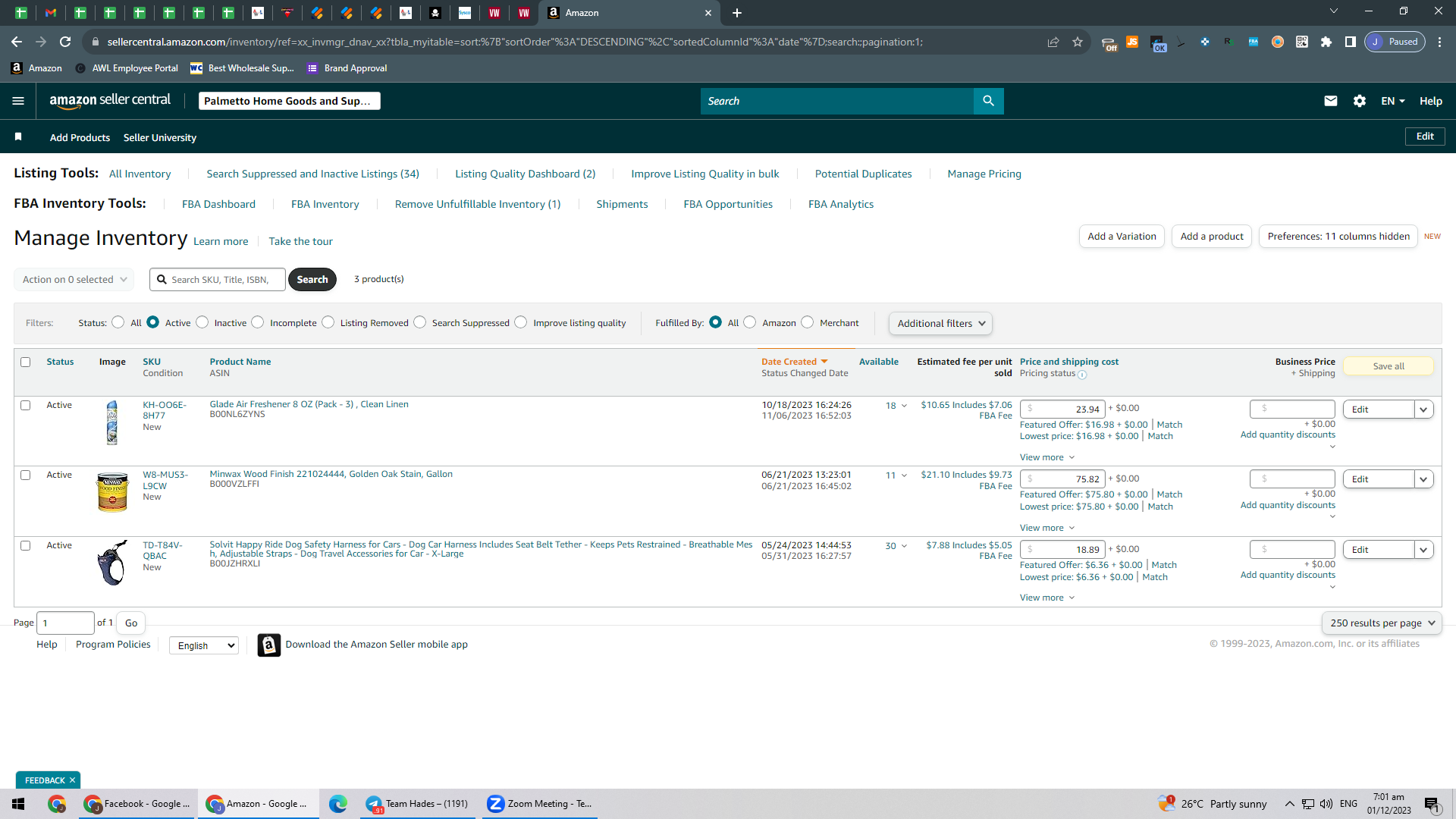
Task: Click Add a product button
Action: pos(1211,236)
